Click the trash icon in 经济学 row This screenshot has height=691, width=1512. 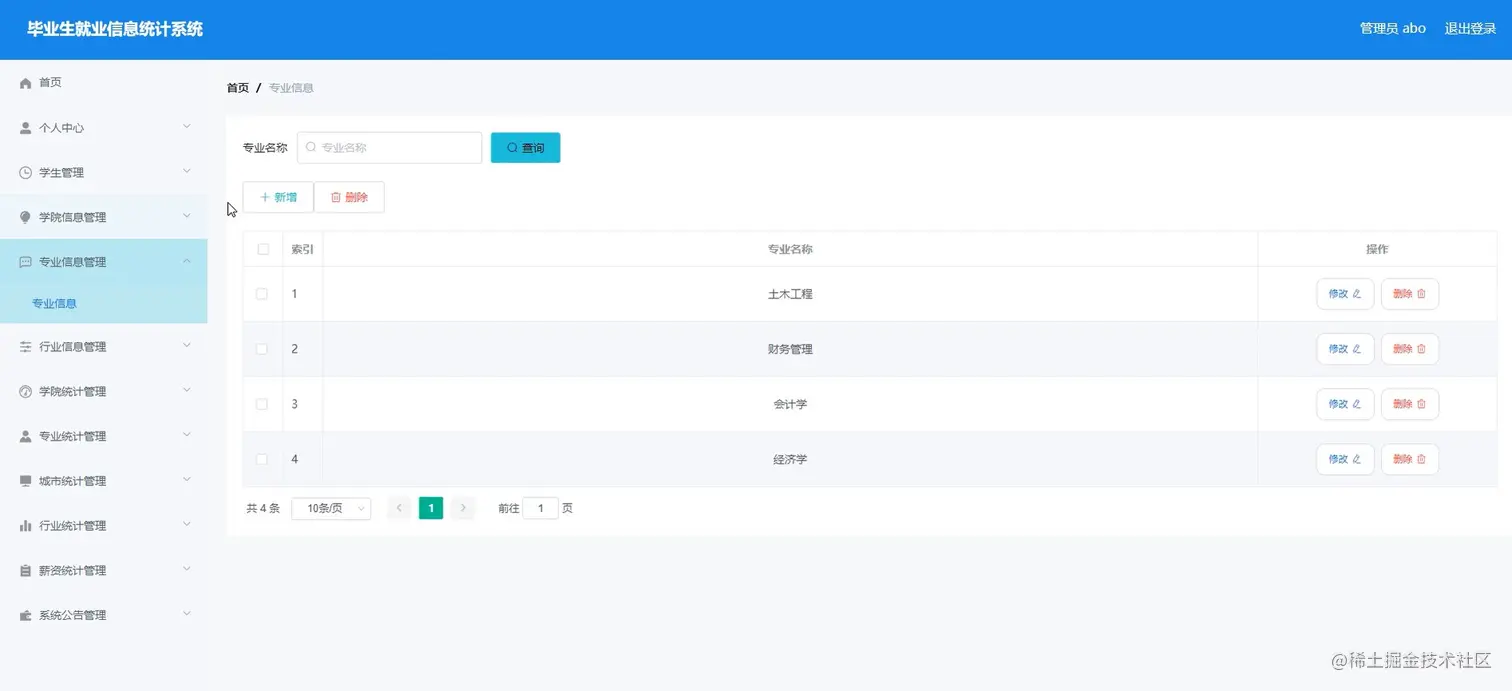(x=1421, y=459)
